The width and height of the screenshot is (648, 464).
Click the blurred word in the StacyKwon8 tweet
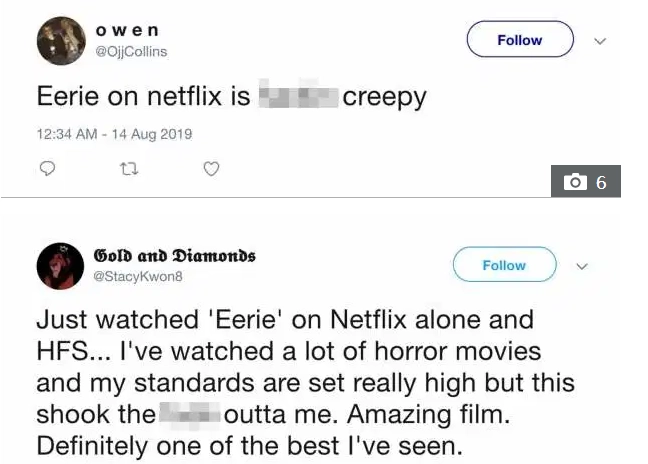(x=189, y=414)
